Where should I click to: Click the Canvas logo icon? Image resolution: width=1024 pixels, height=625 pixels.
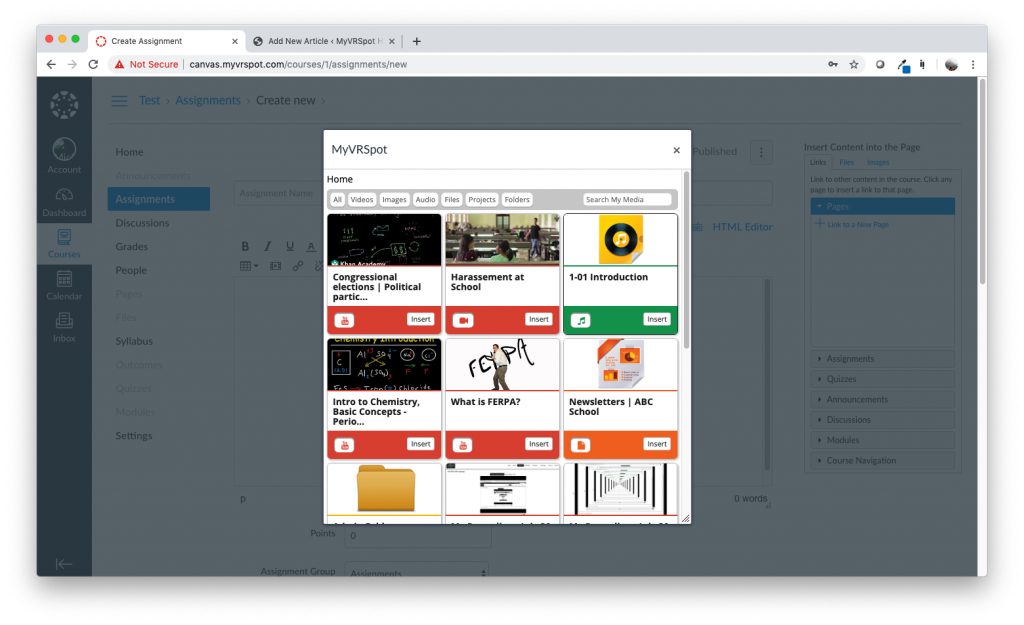click(x=64, y=105)
